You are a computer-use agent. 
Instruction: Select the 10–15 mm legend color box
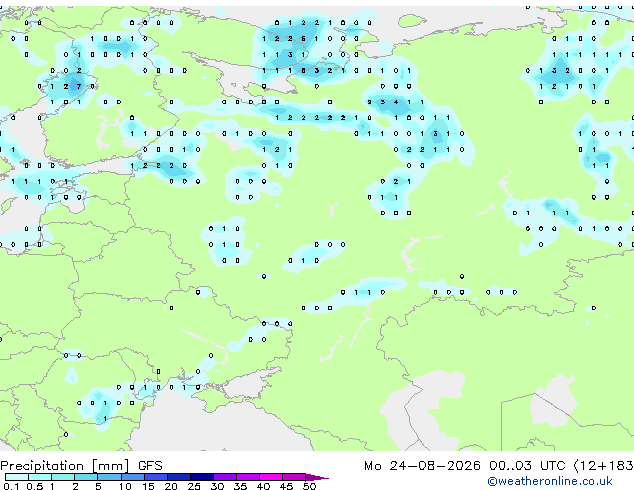[133, 477]
